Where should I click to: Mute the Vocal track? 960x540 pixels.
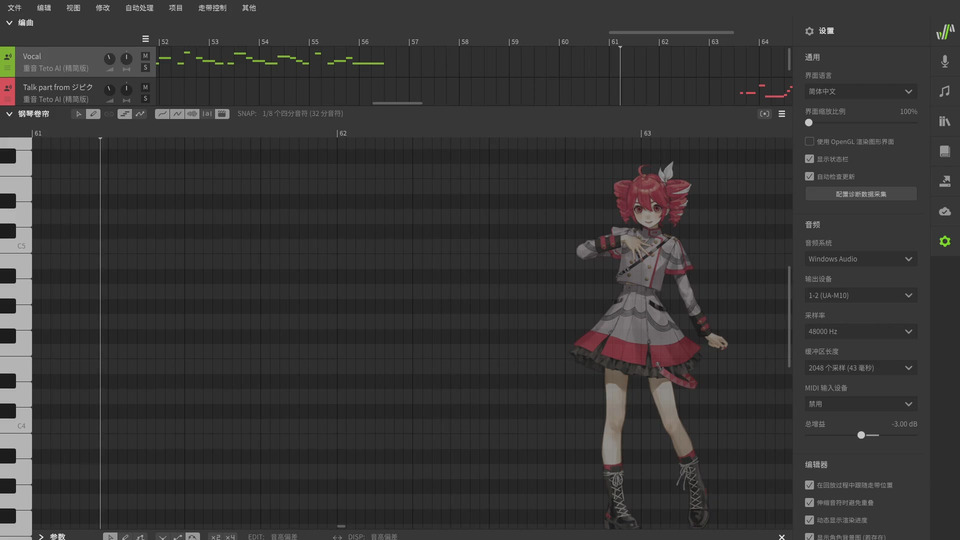145,56
